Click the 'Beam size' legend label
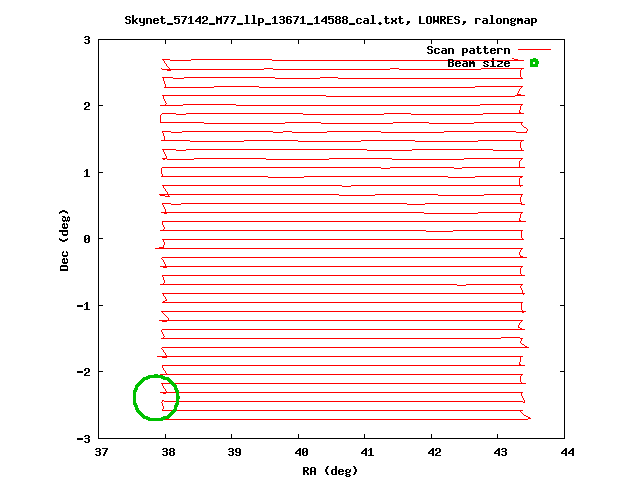 point(478,63)
